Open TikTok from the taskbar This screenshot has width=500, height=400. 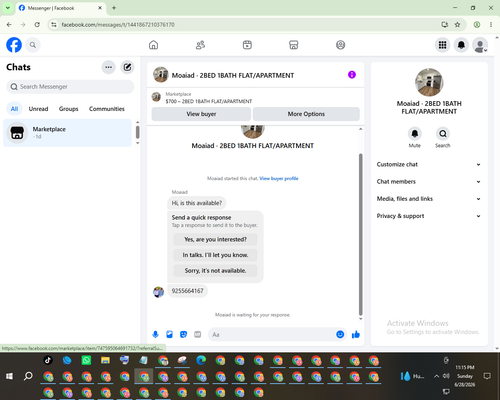coord(48,360)
